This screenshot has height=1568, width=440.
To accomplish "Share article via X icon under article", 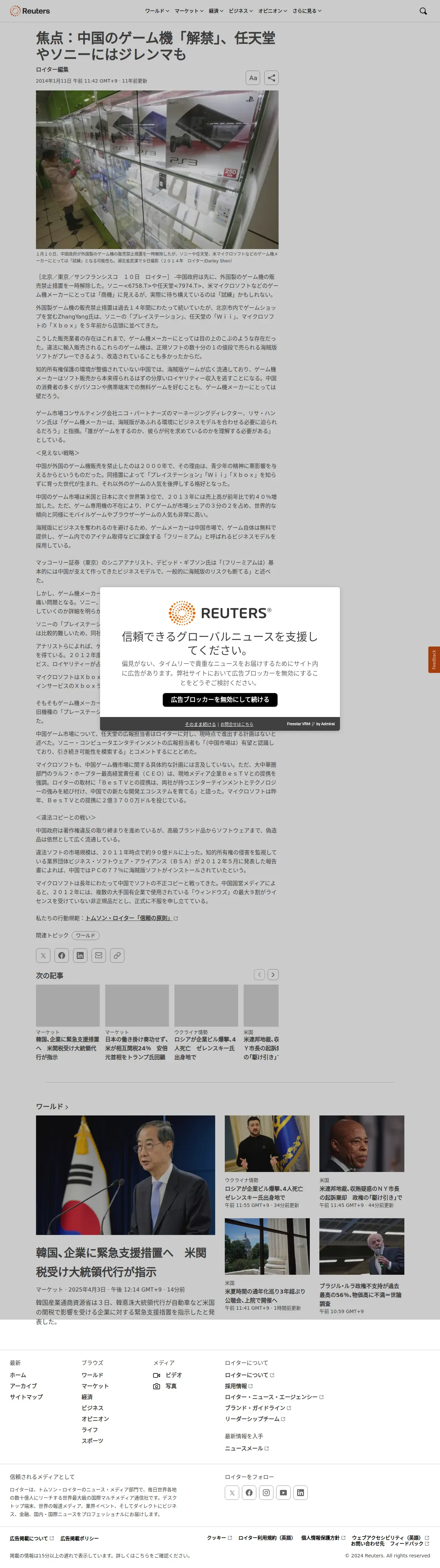I will tap(43, 955).
